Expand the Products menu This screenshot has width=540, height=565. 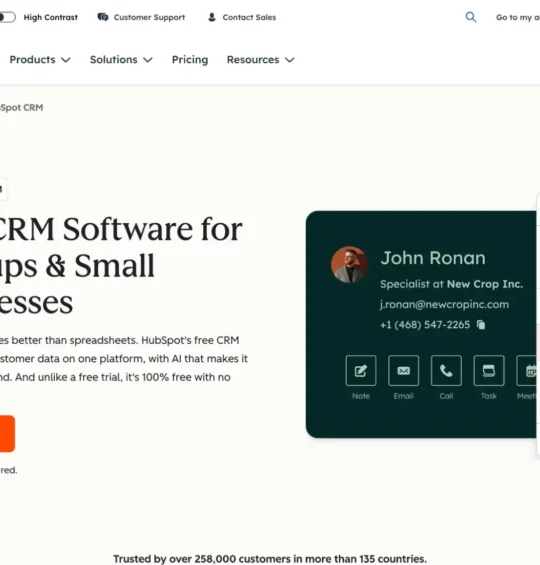tap(40, 59)
